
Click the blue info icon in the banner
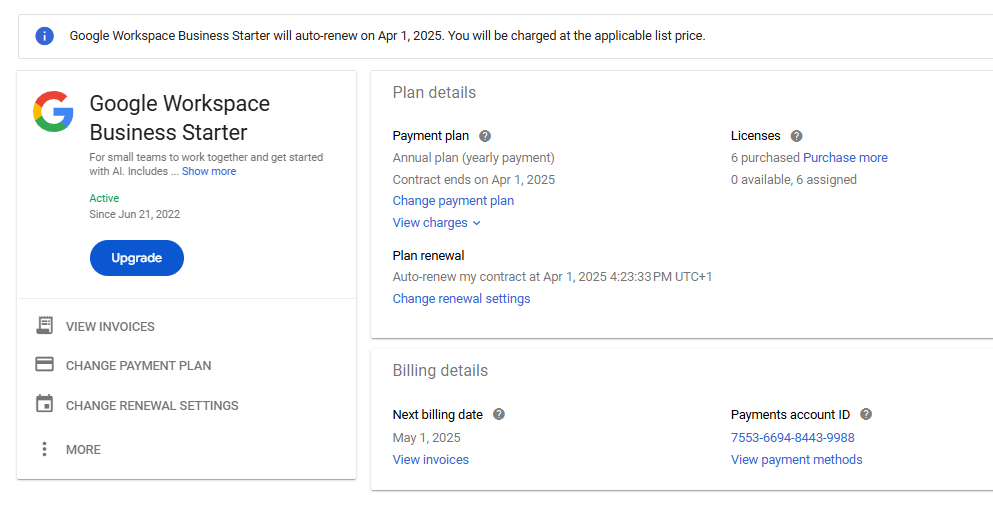tap(44, 36)
